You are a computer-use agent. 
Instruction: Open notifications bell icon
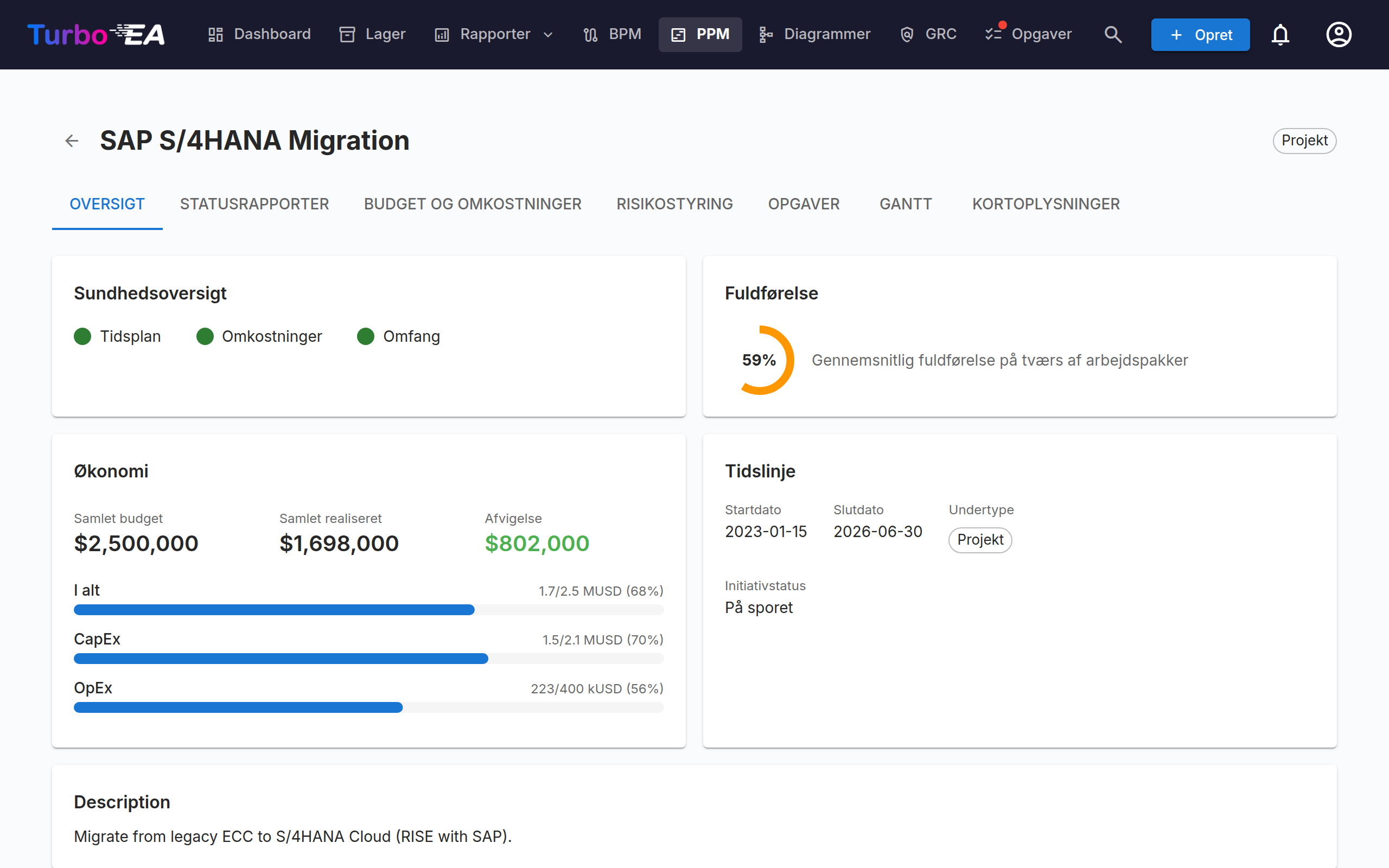[x=1280, y=34]
